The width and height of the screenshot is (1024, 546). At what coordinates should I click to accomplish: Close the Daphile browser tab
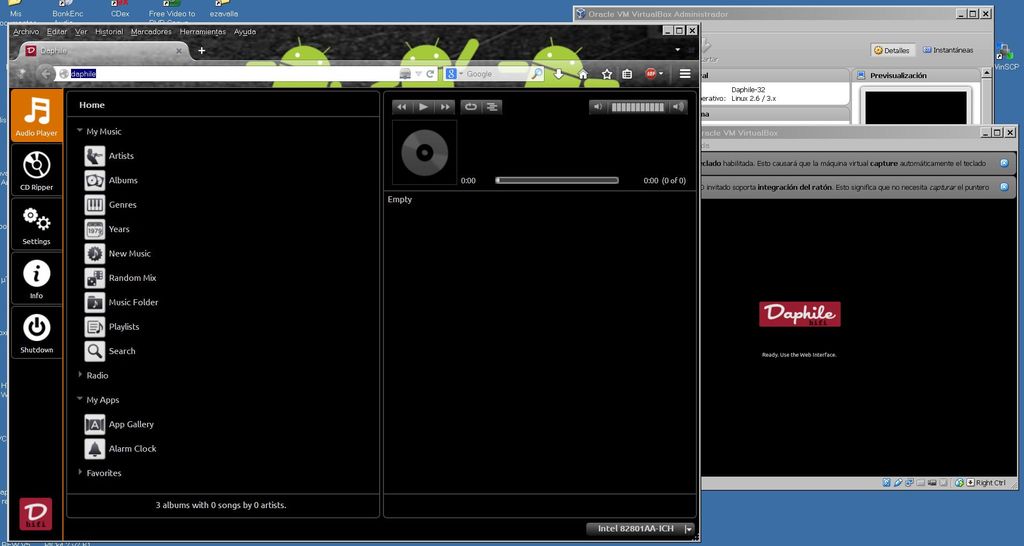(x=179, y=51)
